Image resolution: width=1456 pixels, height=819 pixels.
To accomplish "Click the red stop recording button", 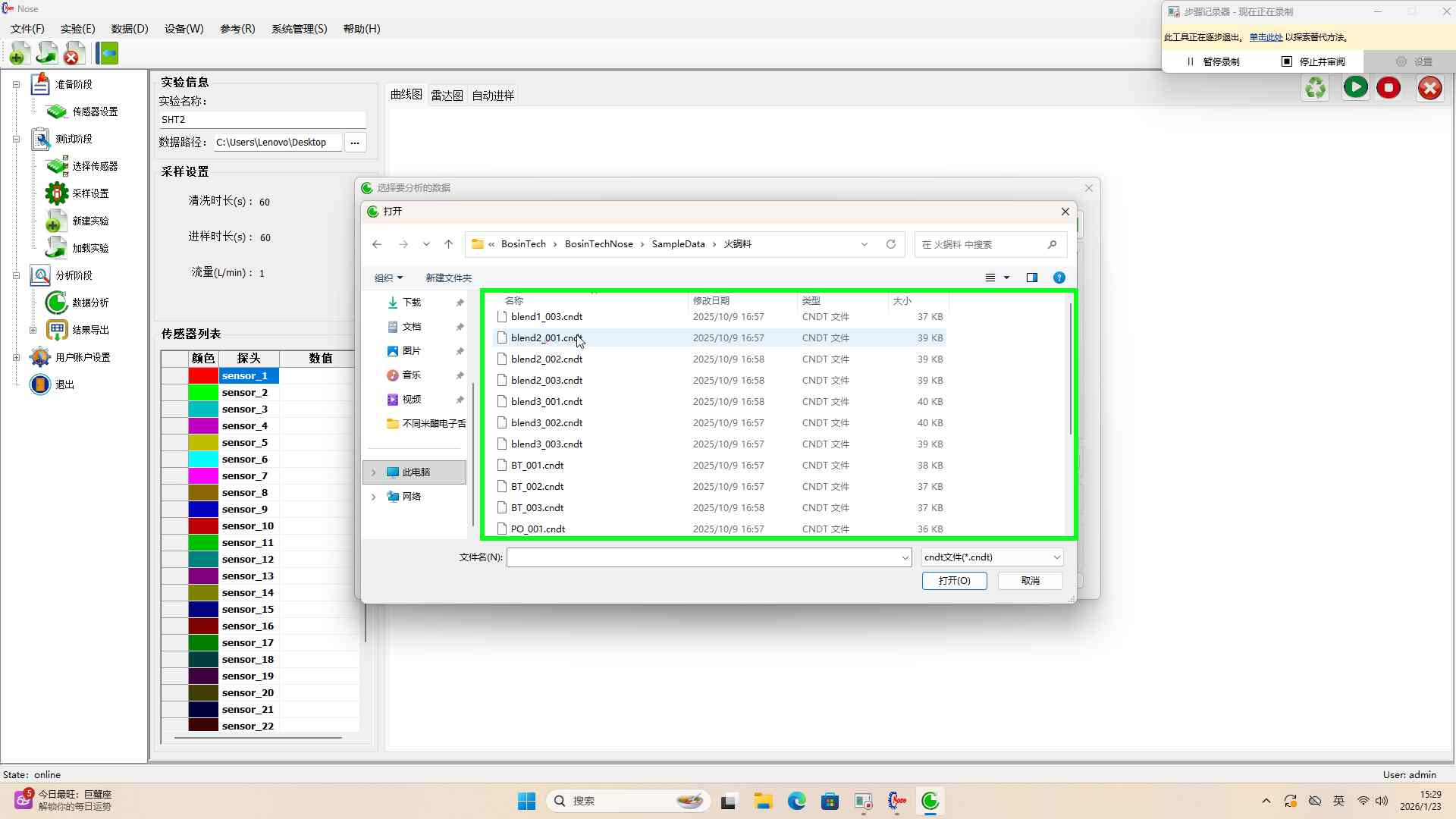I will [x=1389, y=88].
